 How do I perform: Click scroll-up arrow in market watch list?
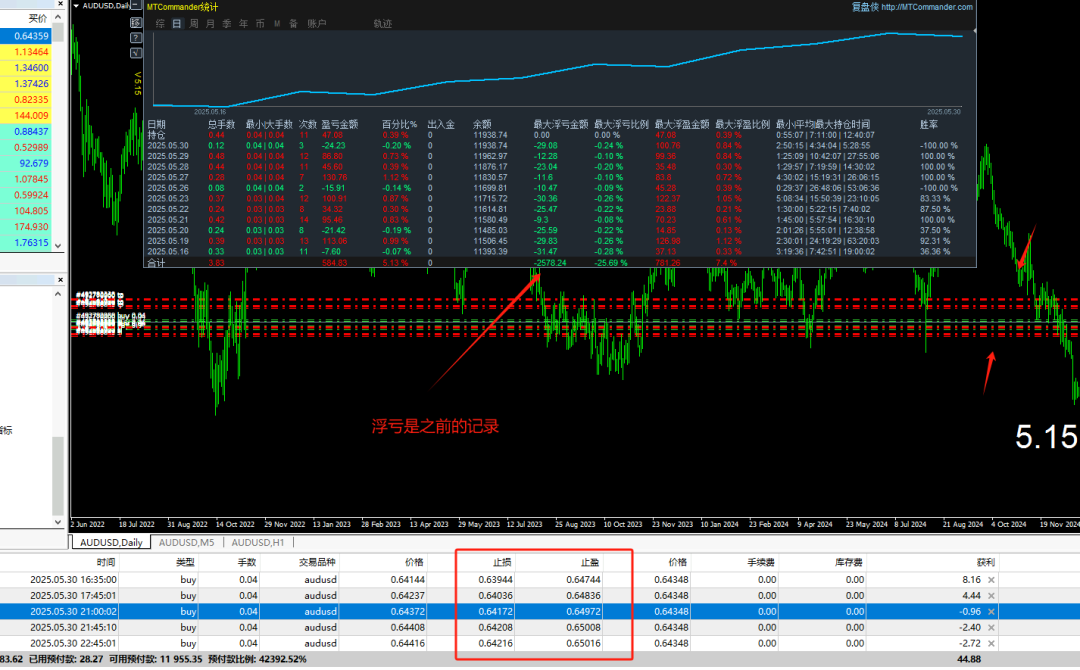click(58, 19)
